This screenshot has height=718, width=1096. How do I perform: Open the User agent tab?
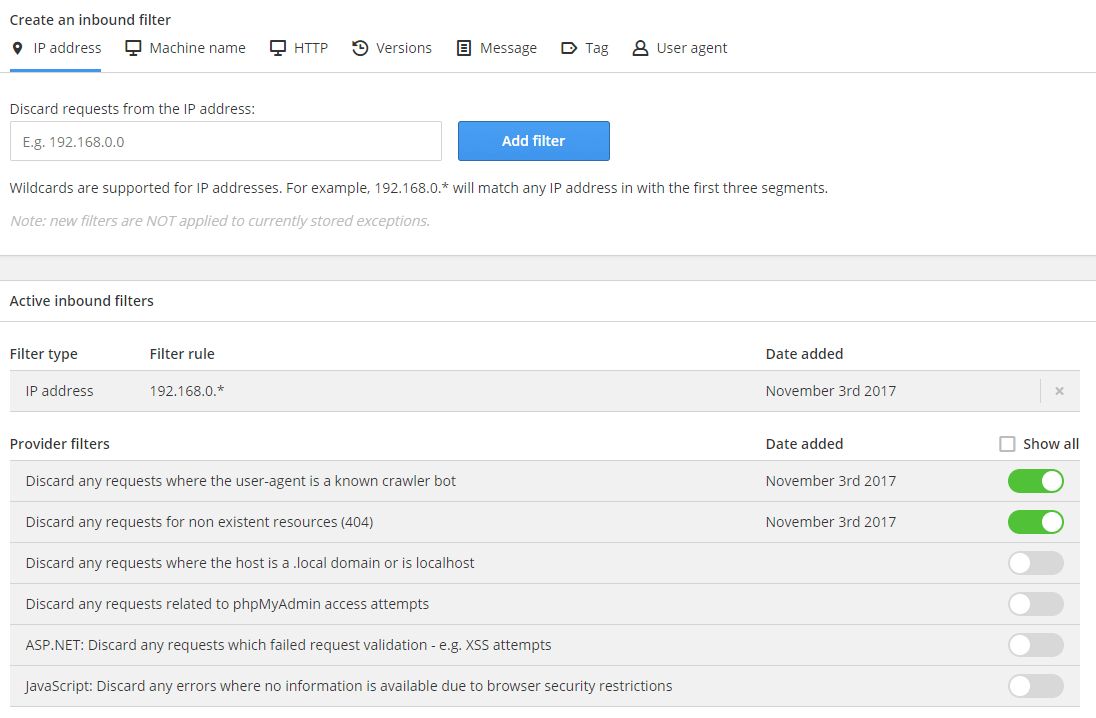(x=691, y=48)
